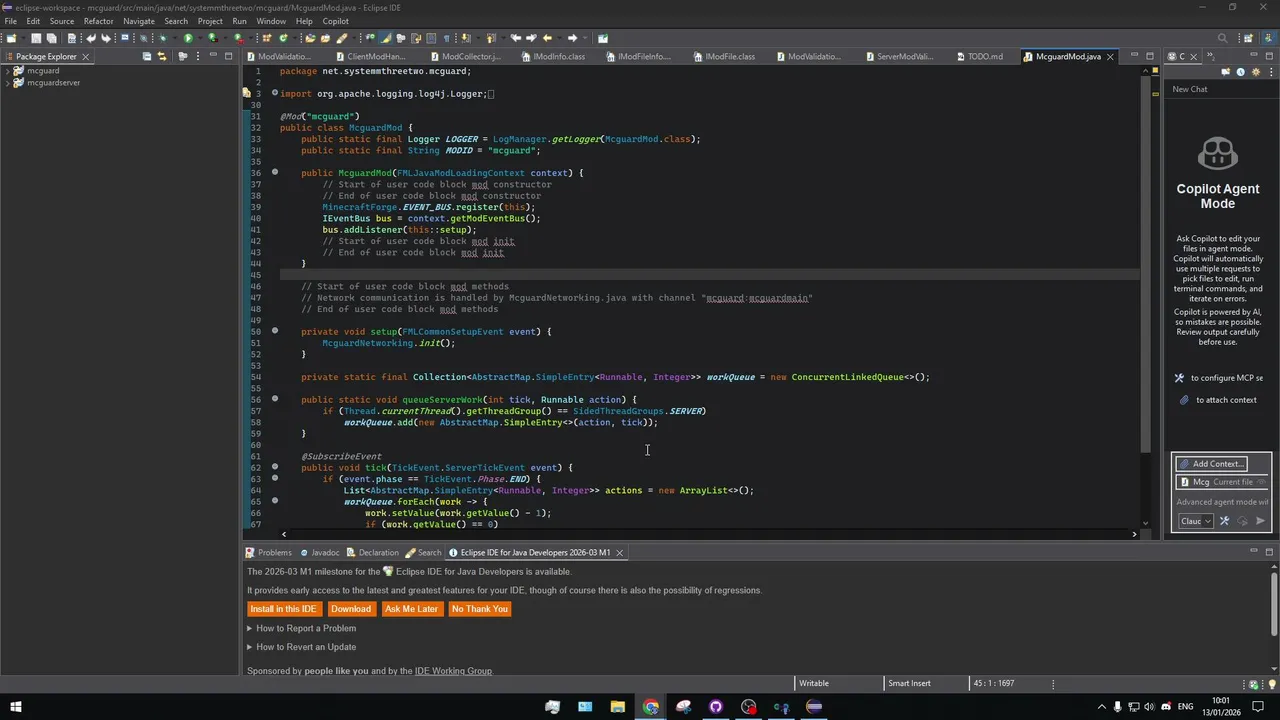Click the Toggle Mark Occurrences highlighter icon
The height and width of the screenshot is (720, 1280).
[385, 38]
